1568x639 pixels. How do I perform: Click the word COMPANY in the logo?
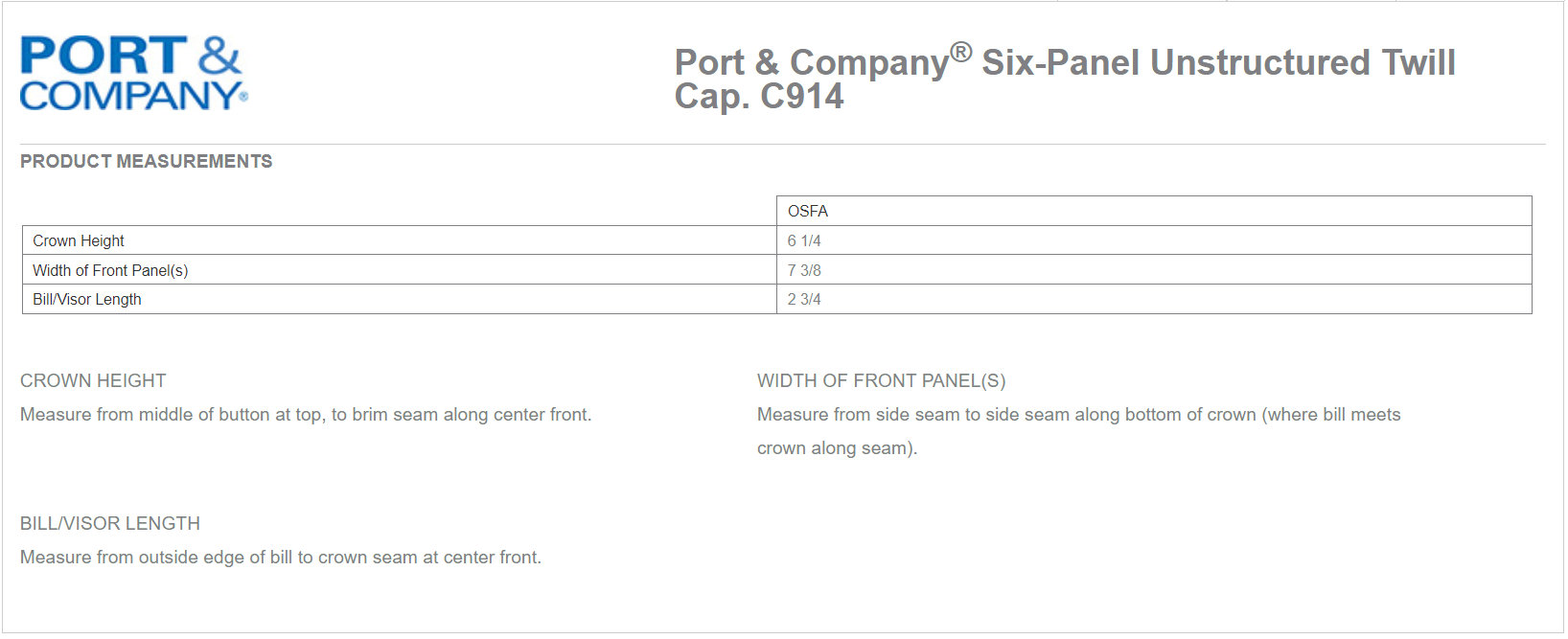click(129, 96)
